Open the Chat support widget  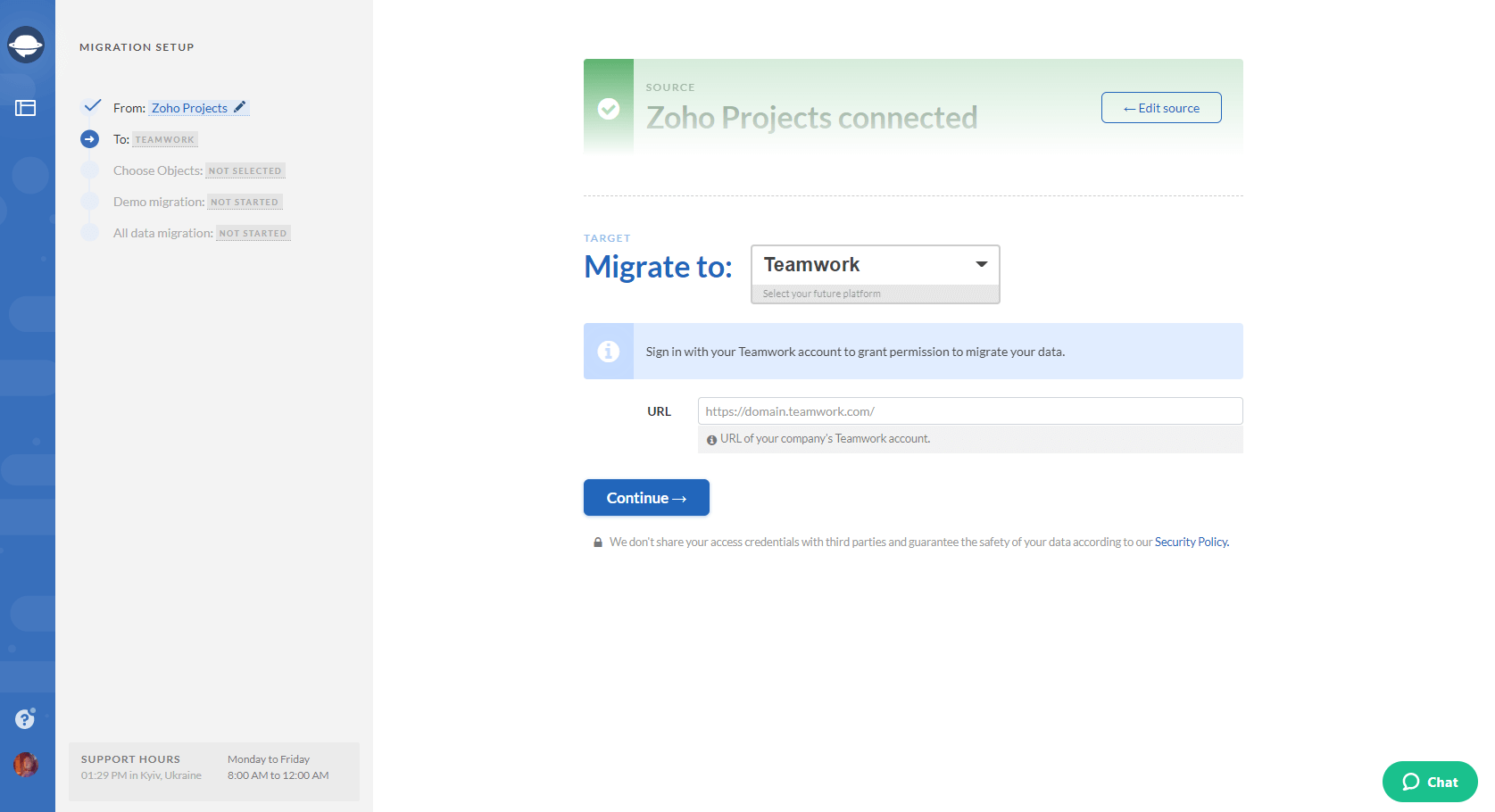[x=1430, y=782]
